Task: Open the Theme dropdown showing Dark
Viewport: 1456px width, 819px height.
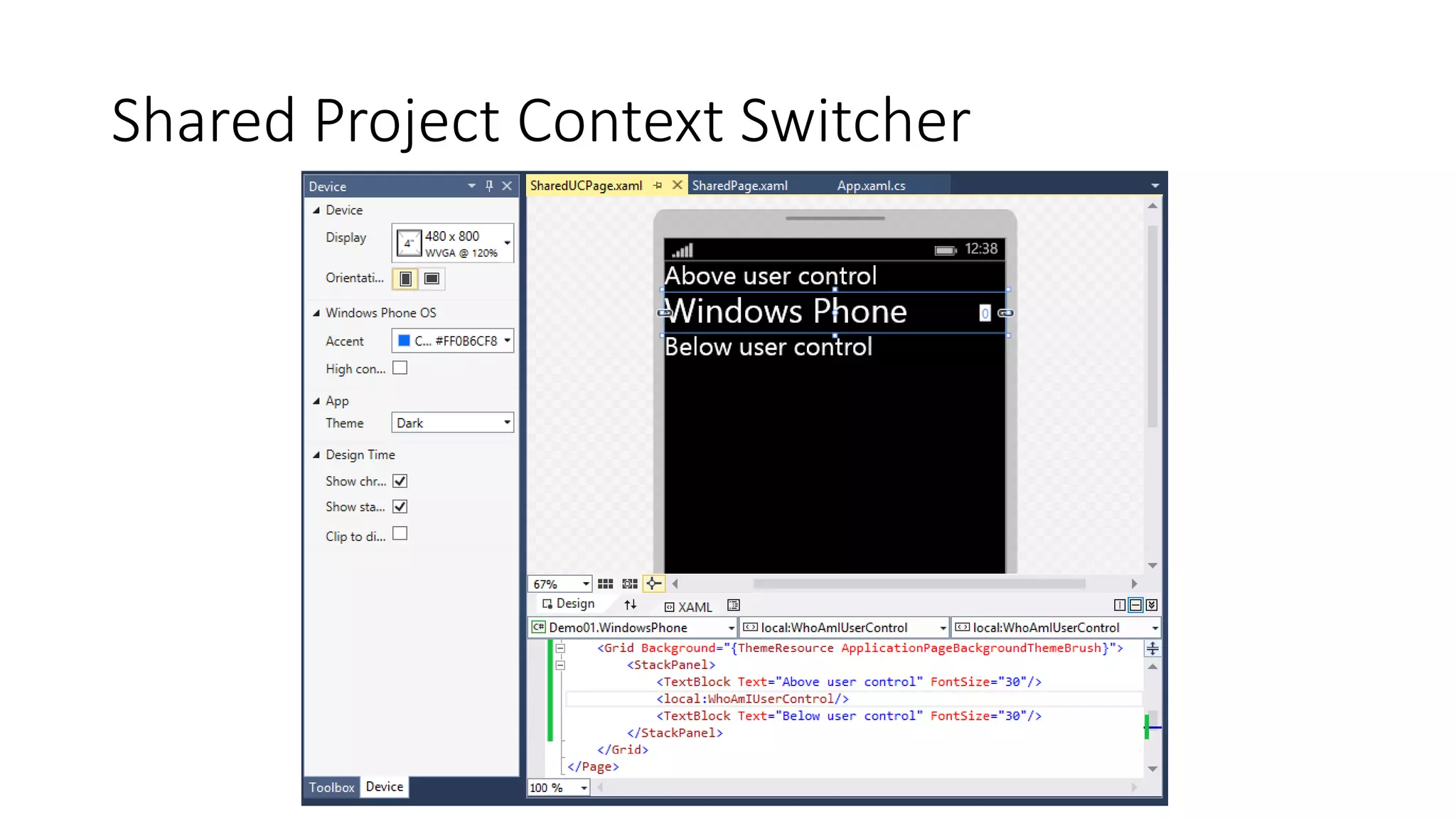Action: pos(453,423)
